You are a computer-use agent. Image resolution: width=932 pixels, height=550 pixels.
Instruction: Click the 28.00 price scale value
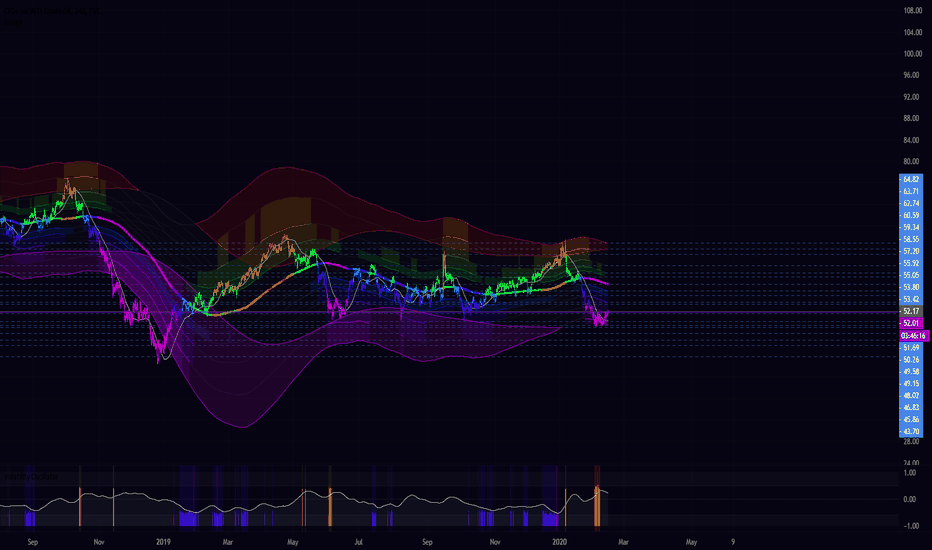coord(912,441)
